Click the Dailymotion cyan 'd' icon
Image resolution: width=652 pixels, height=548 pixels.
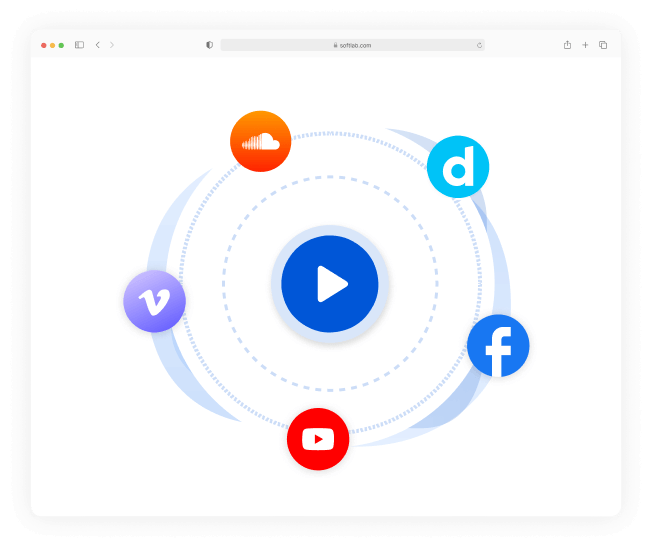tap(458, 167)
